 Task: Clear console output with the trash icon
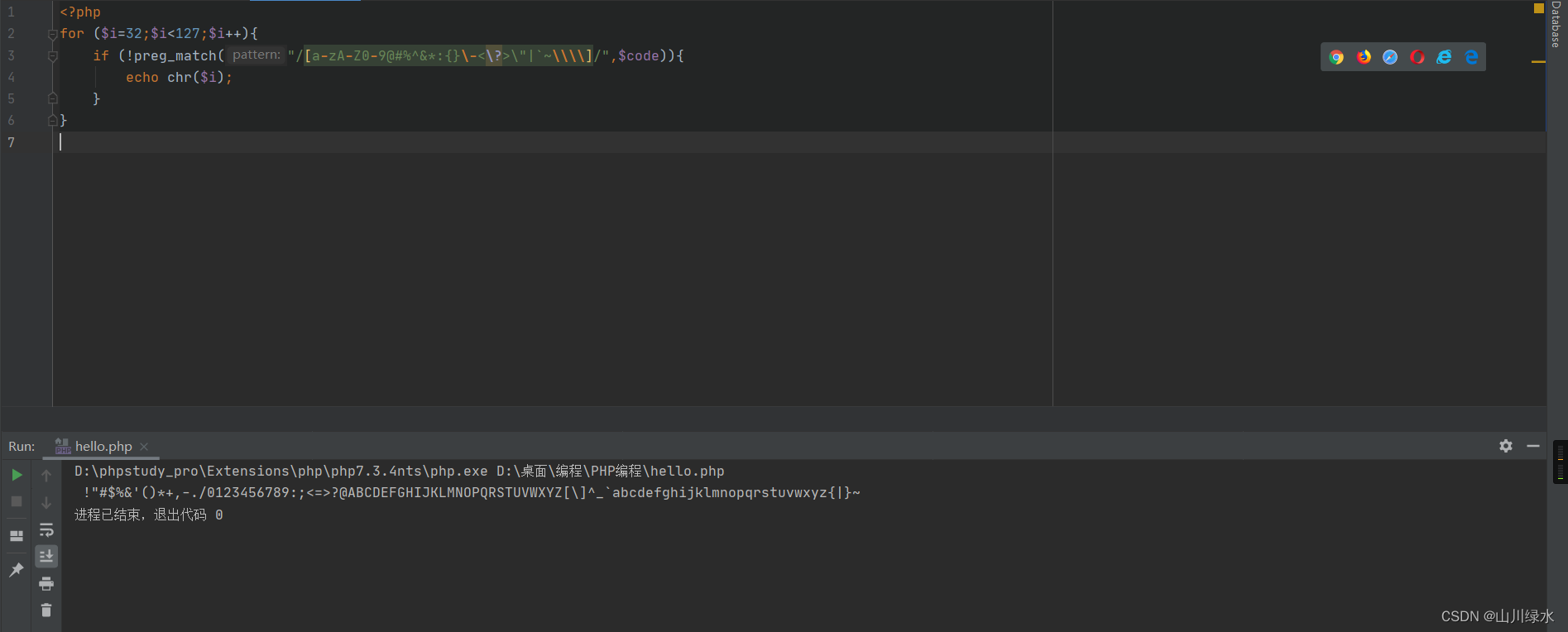[x=46, y=610]
